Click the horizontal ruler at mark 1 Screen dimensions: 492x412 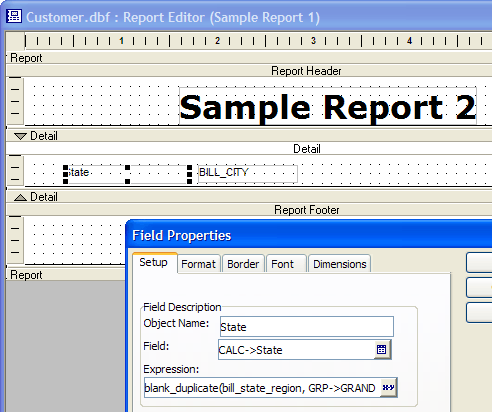pos(121,41)
